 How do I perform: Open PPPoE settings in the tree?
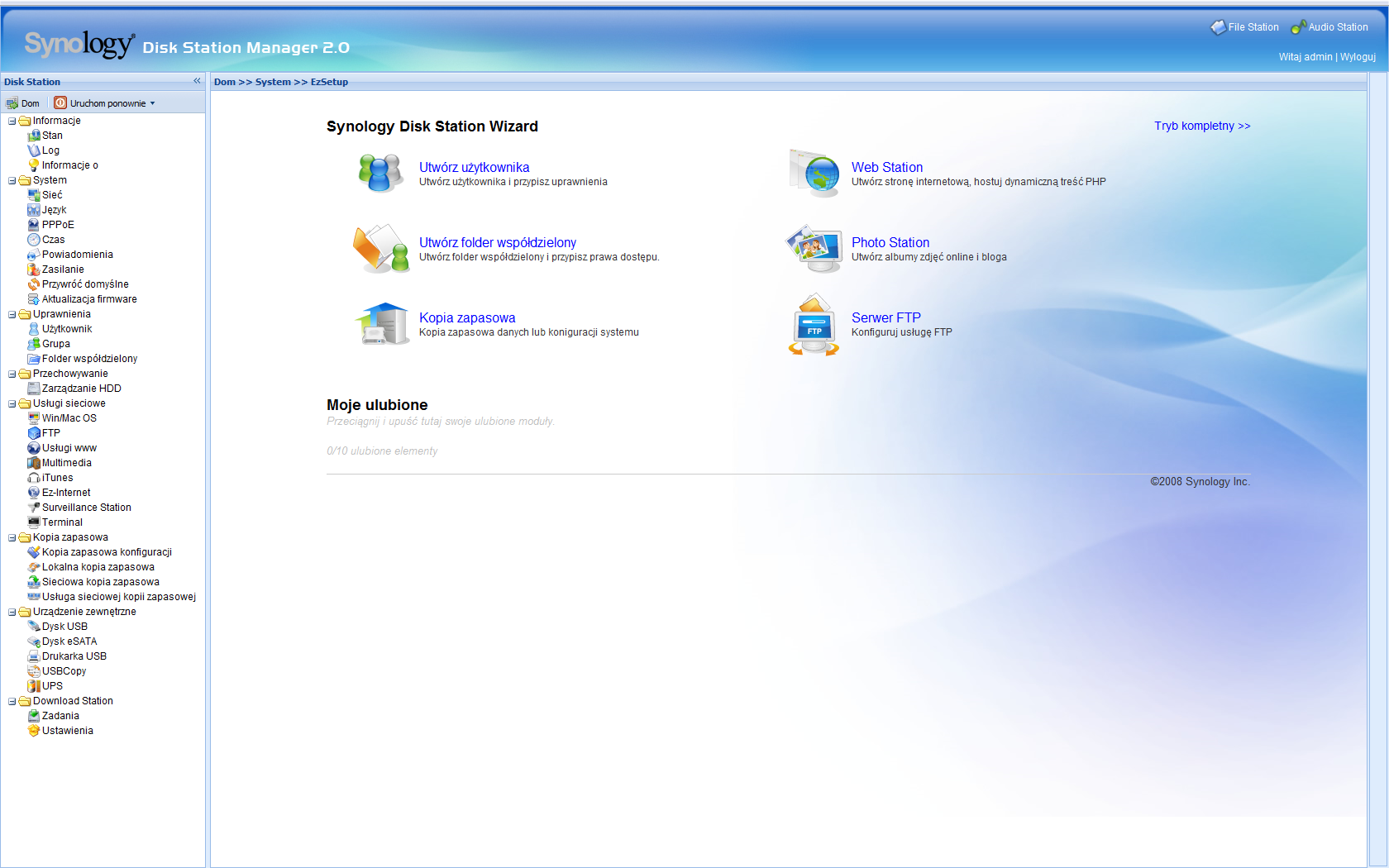[x=58, y=225]
